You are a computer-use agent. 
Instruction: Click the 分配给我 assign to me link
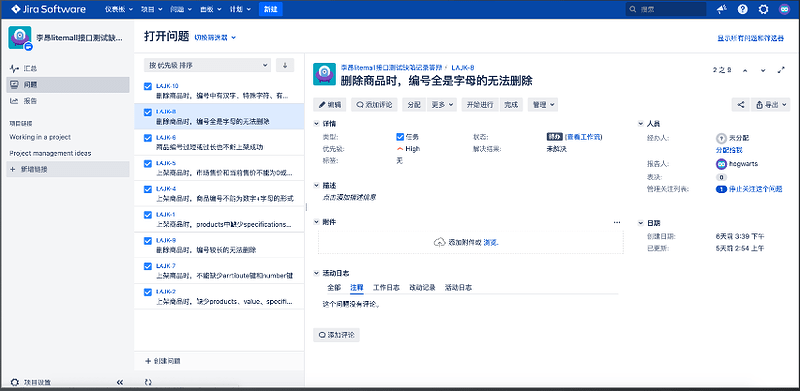pyautogui.click(x=729, y=150)
